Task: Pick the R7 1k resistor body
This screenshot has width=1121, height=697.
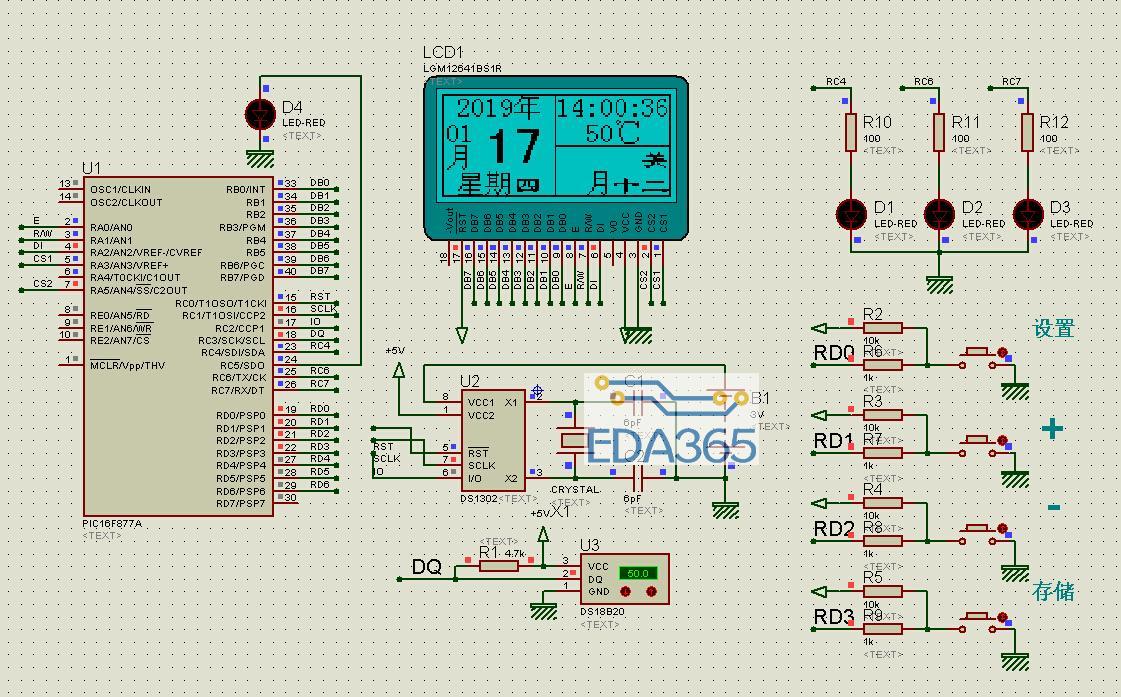Action: 883,453
